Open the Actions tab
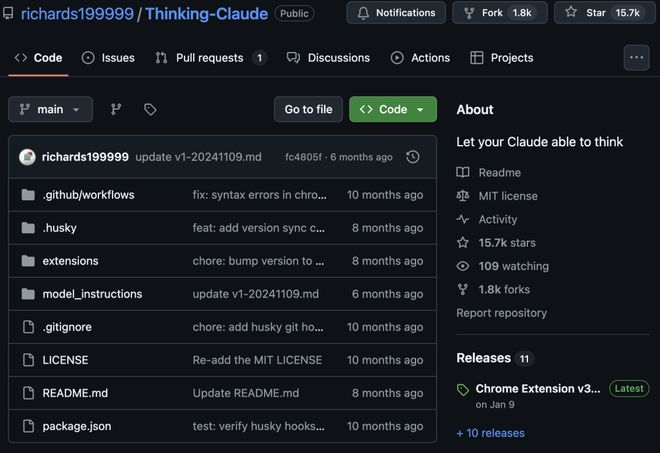 pos(420,58)
